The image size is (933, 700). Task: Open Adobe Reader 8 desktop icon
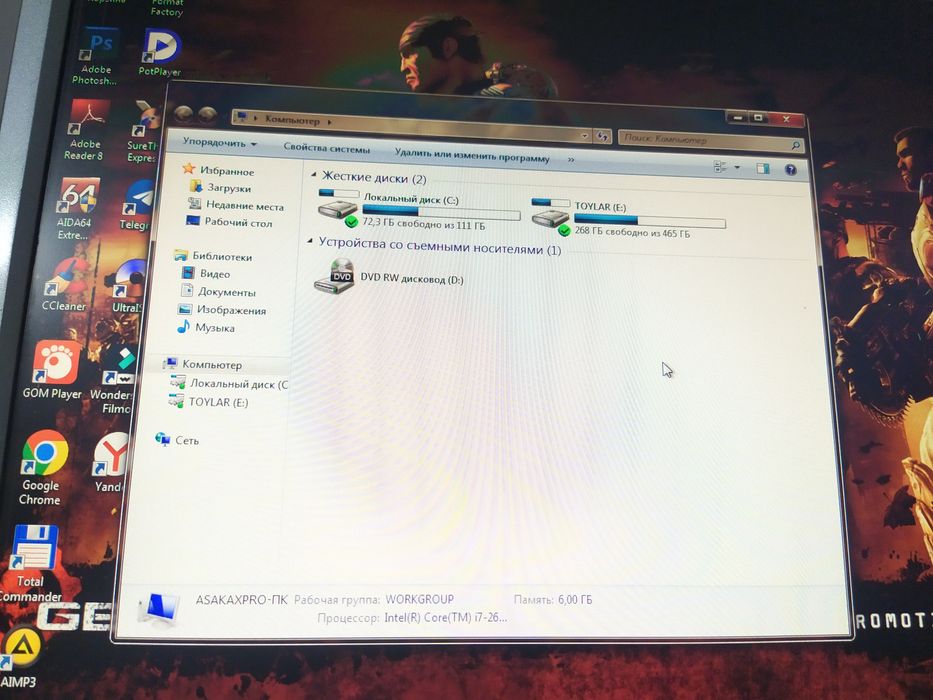(86, 132)
